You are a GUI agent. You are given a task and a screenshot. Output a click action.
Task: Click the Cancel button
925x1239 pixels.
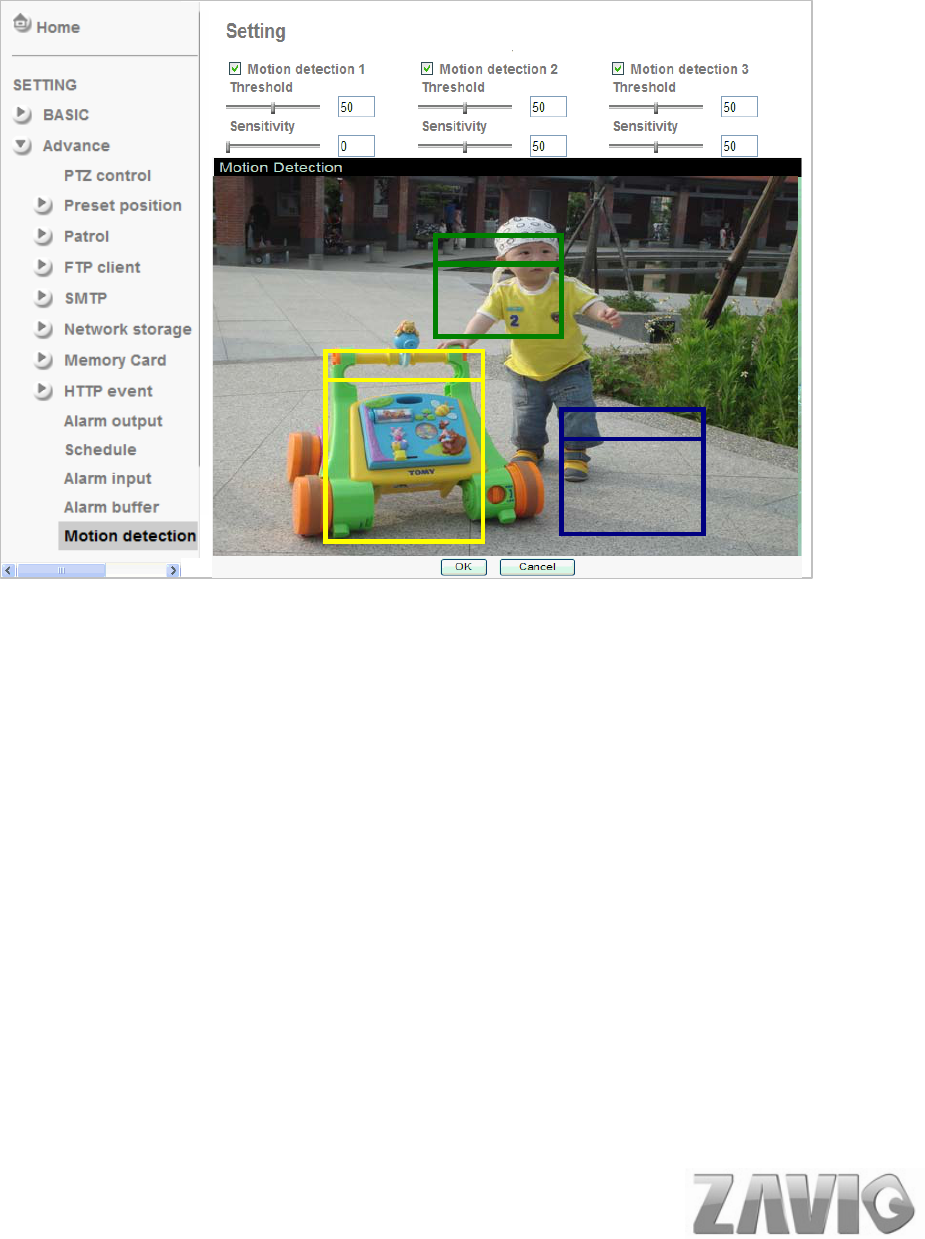coord(537,567)
